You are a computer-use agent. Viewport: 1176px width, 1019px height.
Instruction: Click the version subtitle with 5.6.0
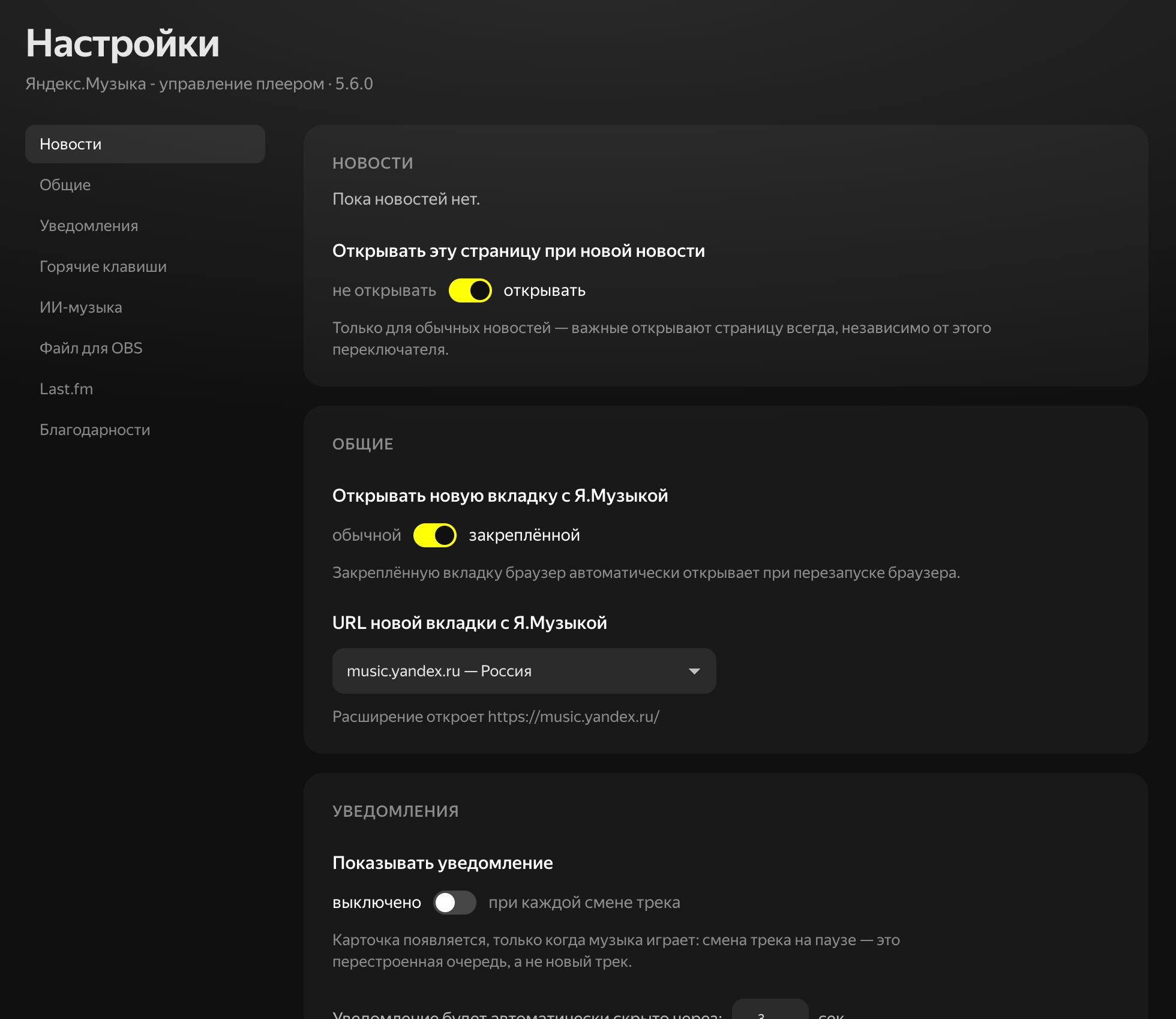click(199, 84)
